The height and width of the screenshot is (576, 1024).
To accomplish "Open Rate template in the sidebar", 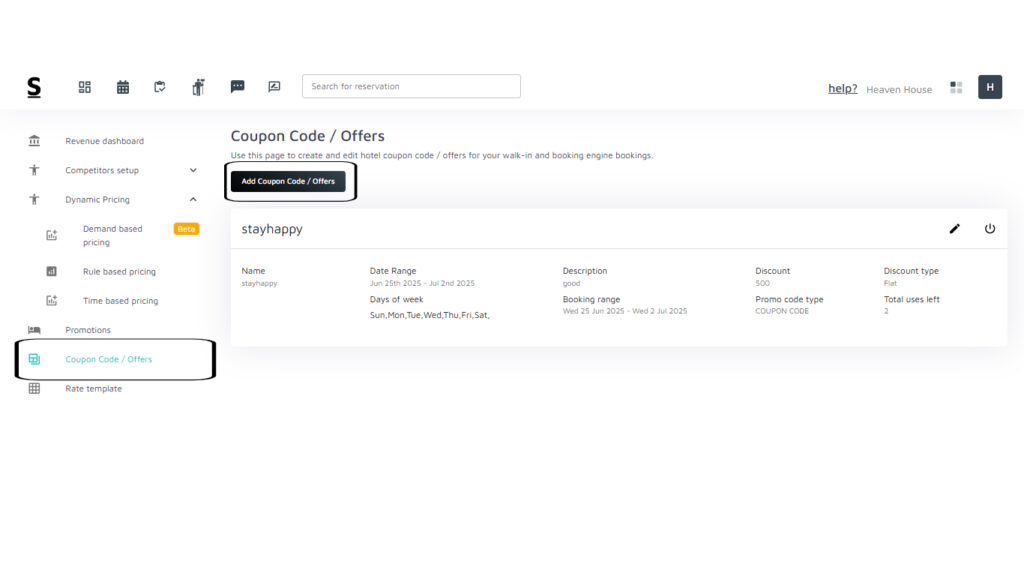I will [x=93, y=389].
